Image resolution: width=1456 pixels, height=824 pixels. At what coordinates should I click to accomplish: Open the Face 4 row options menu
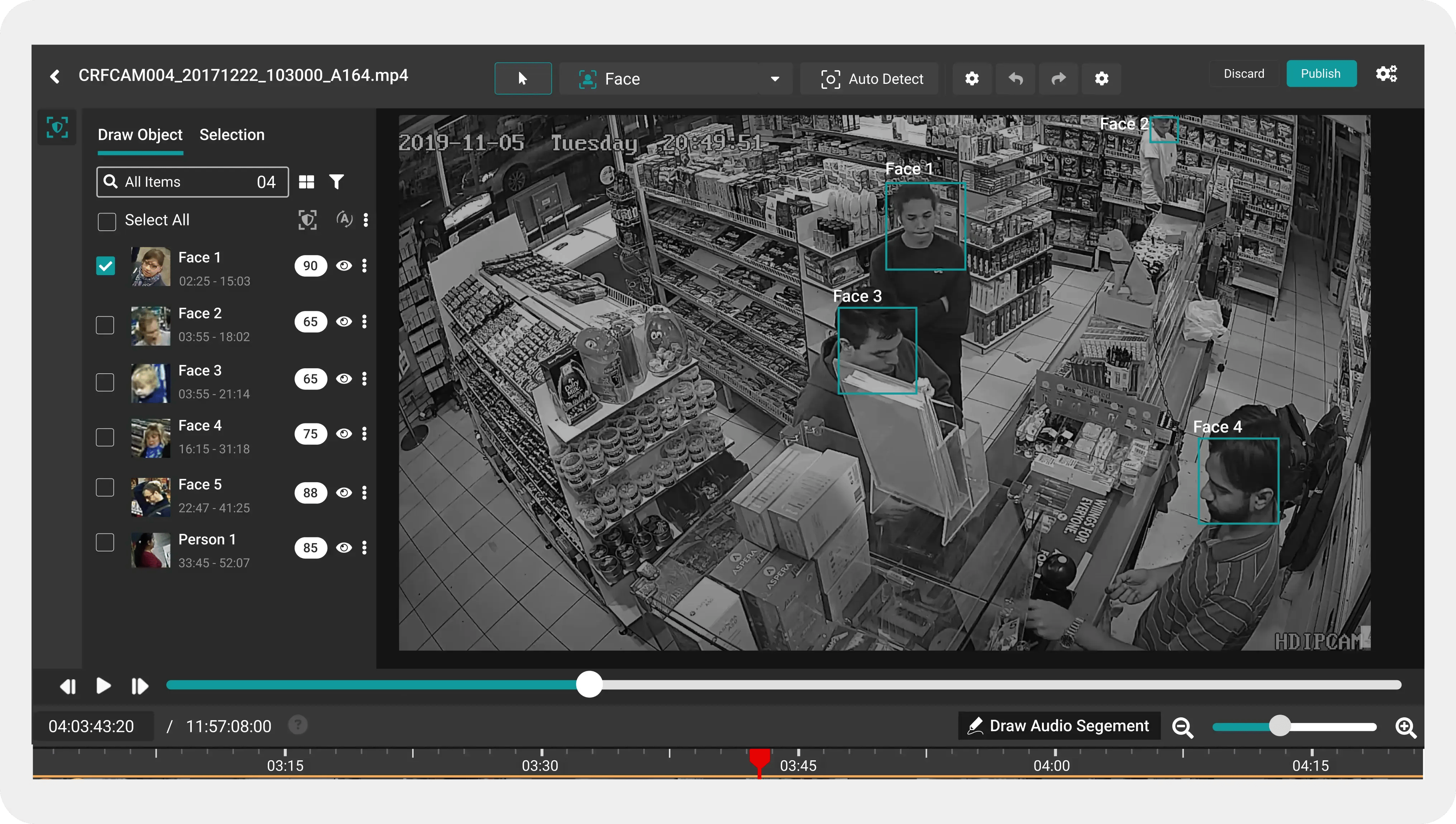[x=365, y=433]
